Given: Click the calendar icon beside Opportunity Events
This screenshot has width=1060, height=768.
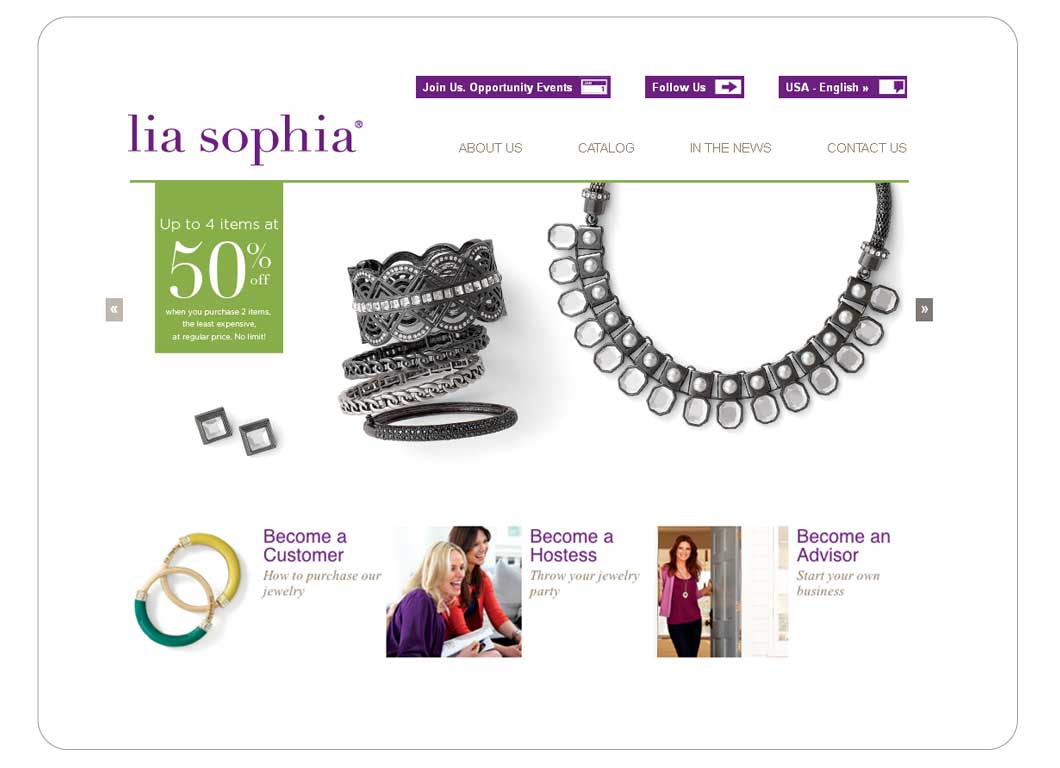Looking at the screenshot, I should point(594,87).
